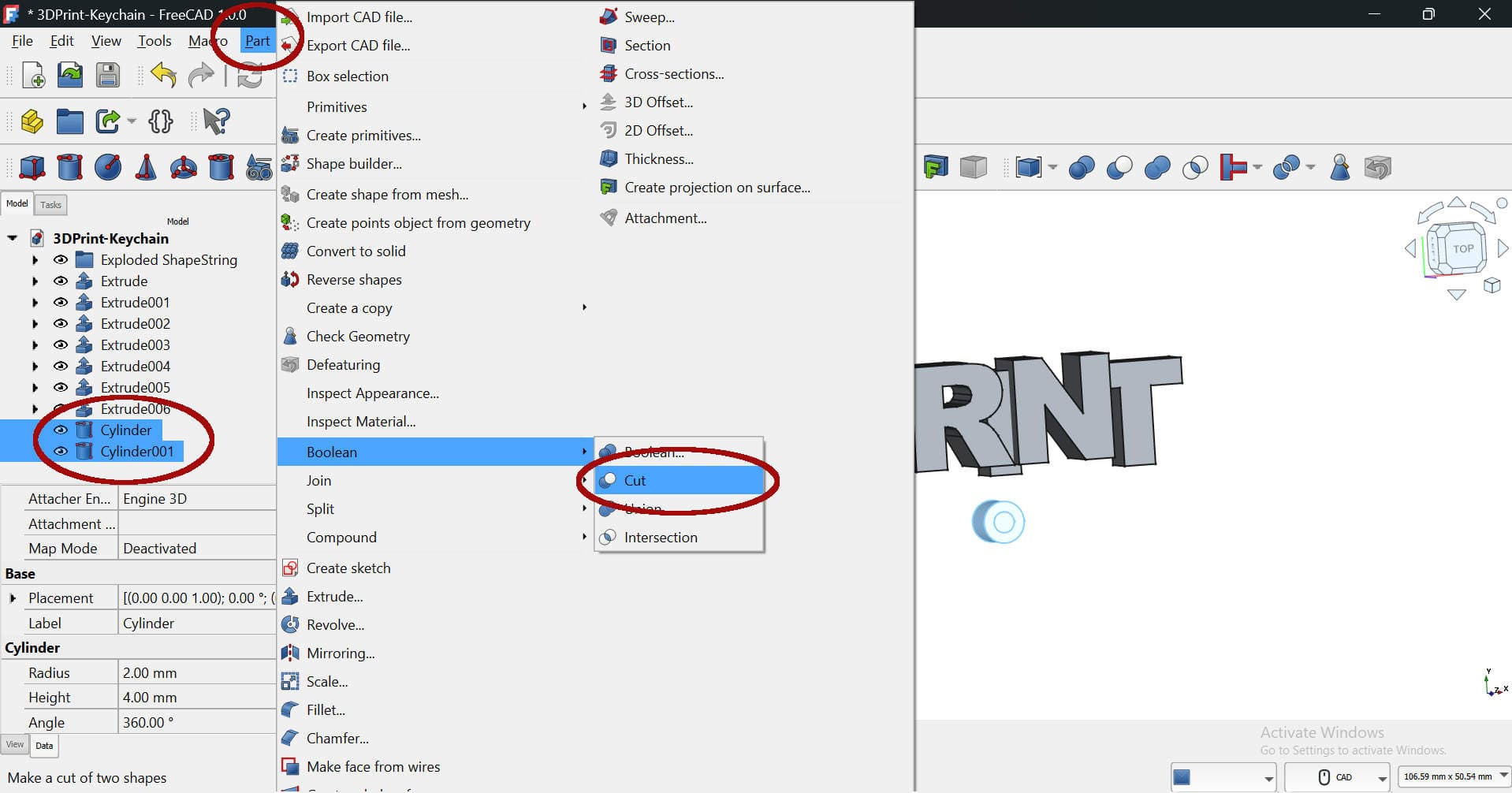
Task: Click Defeaturing toolbar icon
Action: pos(1377,167)
